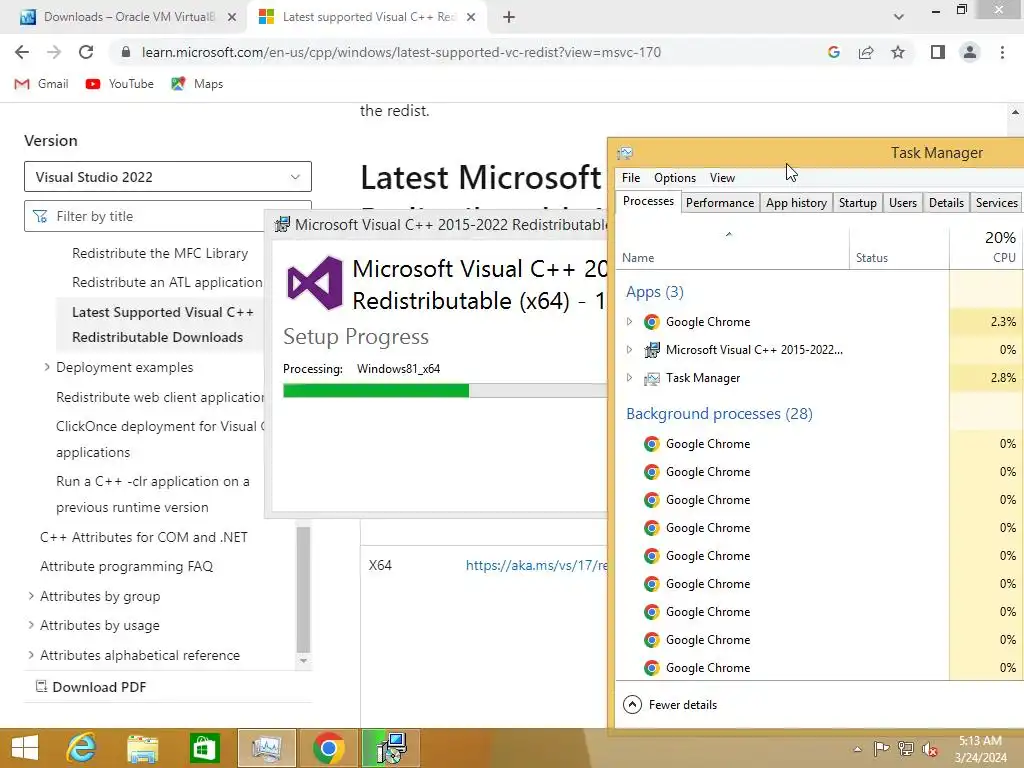Launch Internet Explorer from the taskbar
1024x768 pixels.
82,748
